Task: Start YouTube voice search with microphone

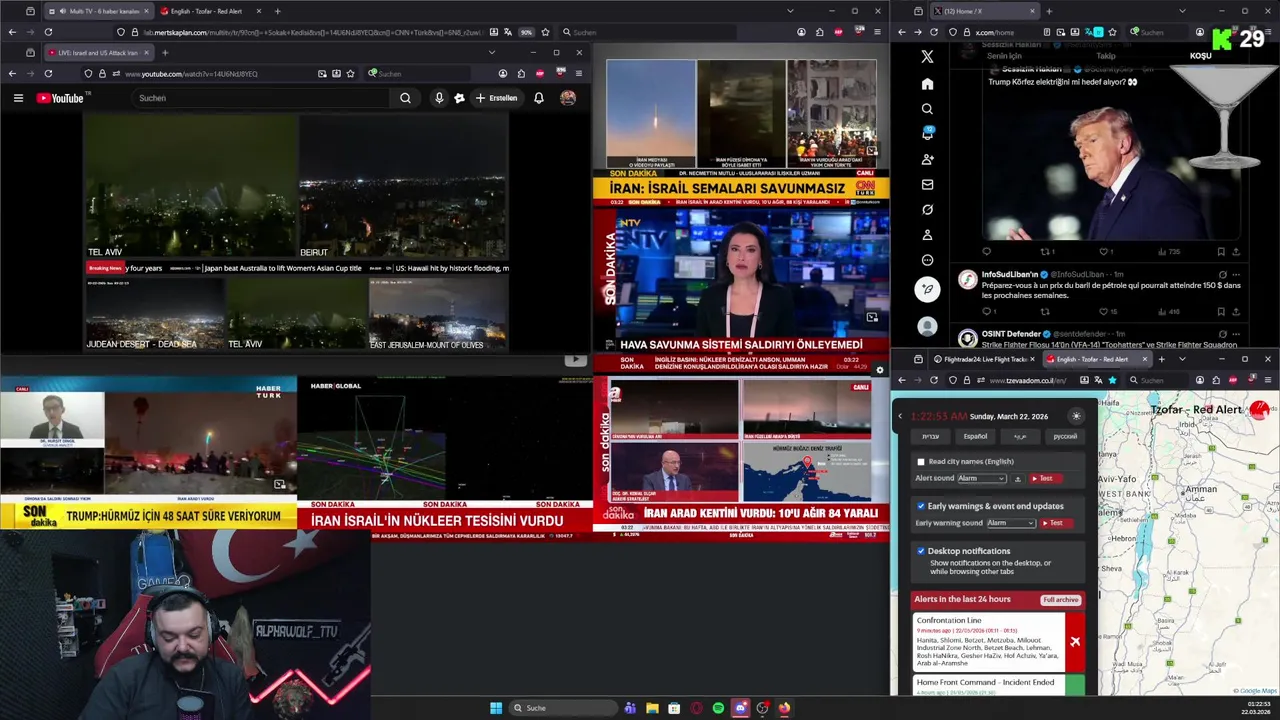Action: (439, 98)
